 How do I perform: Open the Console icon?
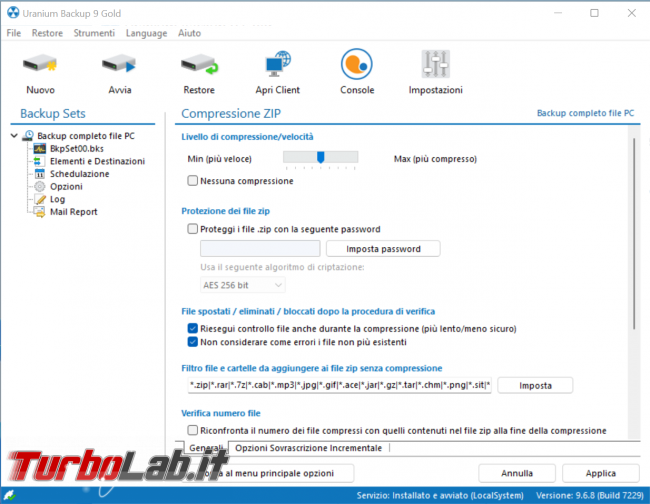pos(357,64)
